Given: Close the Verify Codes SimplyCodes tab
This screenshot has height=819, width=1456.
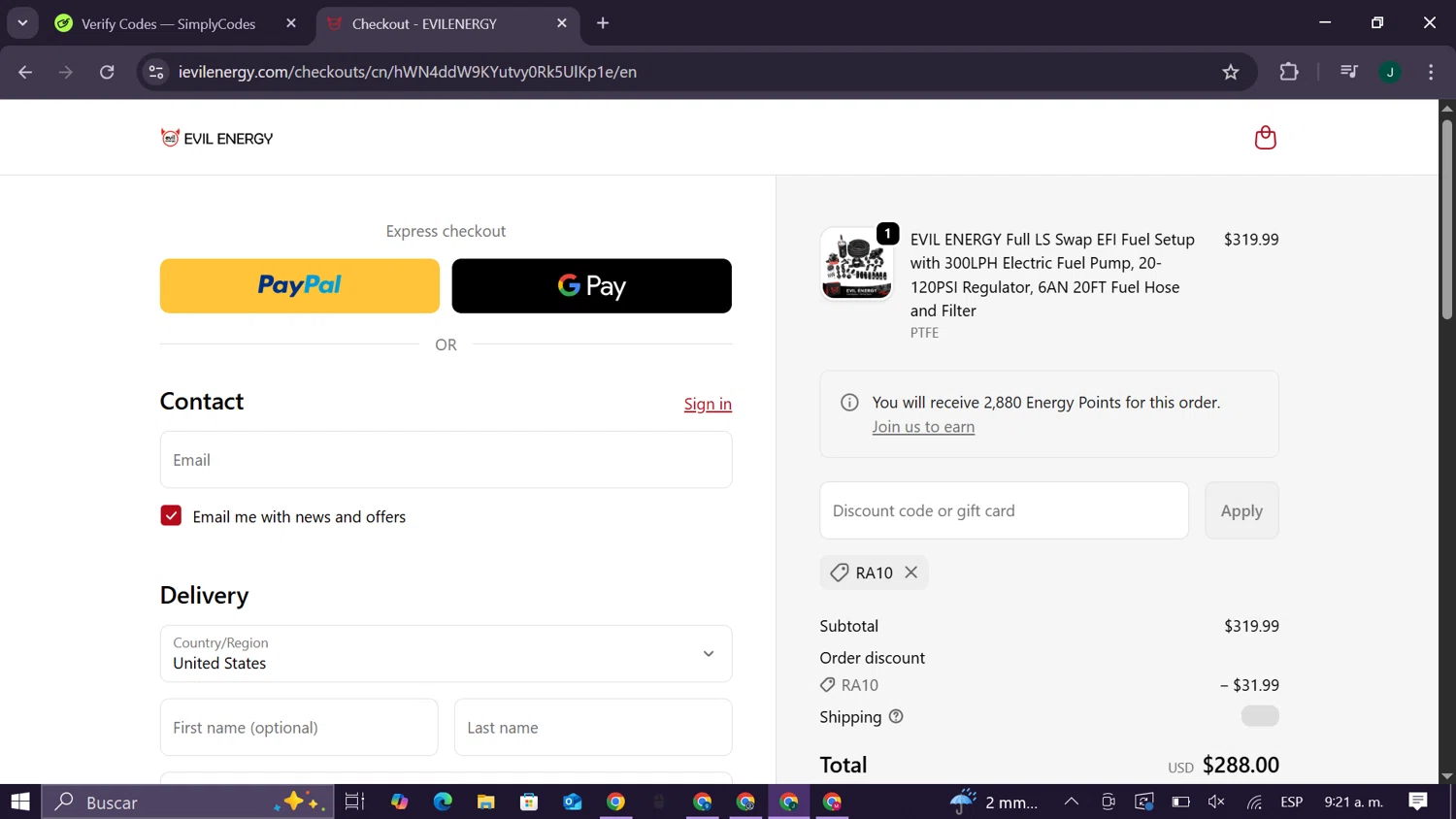Looking at the screenshot, I should (x=291, y=23).
